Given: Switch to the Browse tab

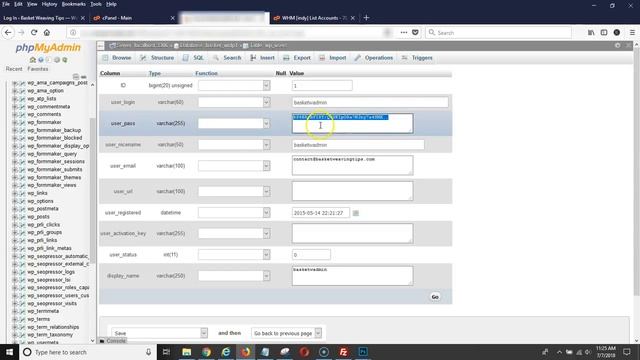Looking at the screenshot, I should point(117,58).
